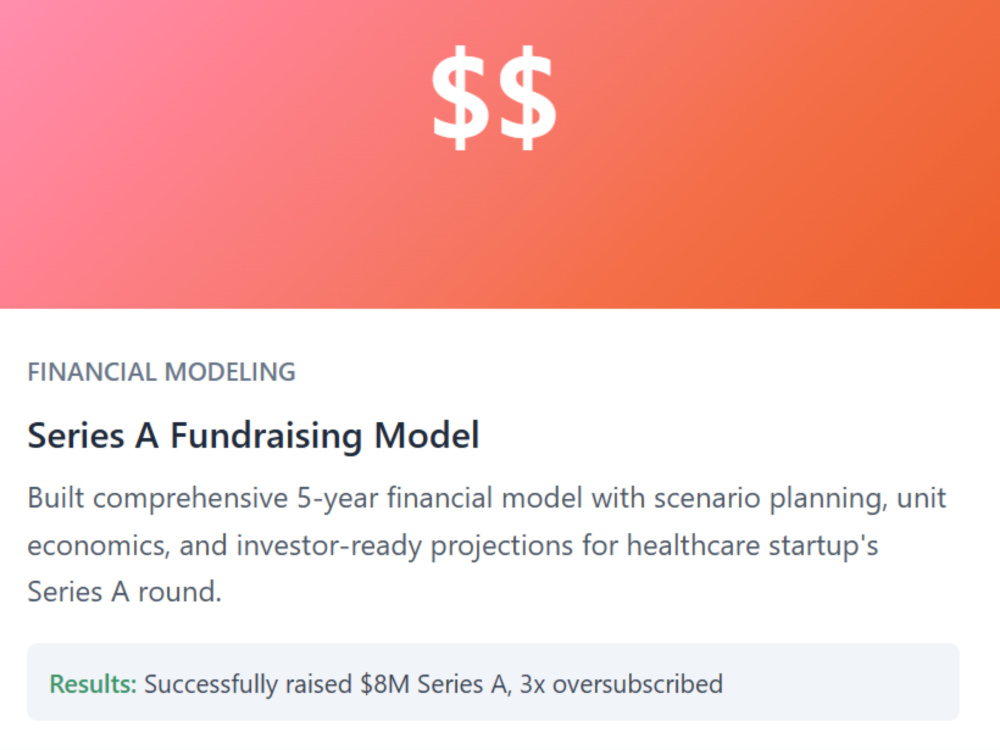This screenshot has width=1000, height=750.
Task: Click the pink corner of the banner
Action: click(26, 26)
